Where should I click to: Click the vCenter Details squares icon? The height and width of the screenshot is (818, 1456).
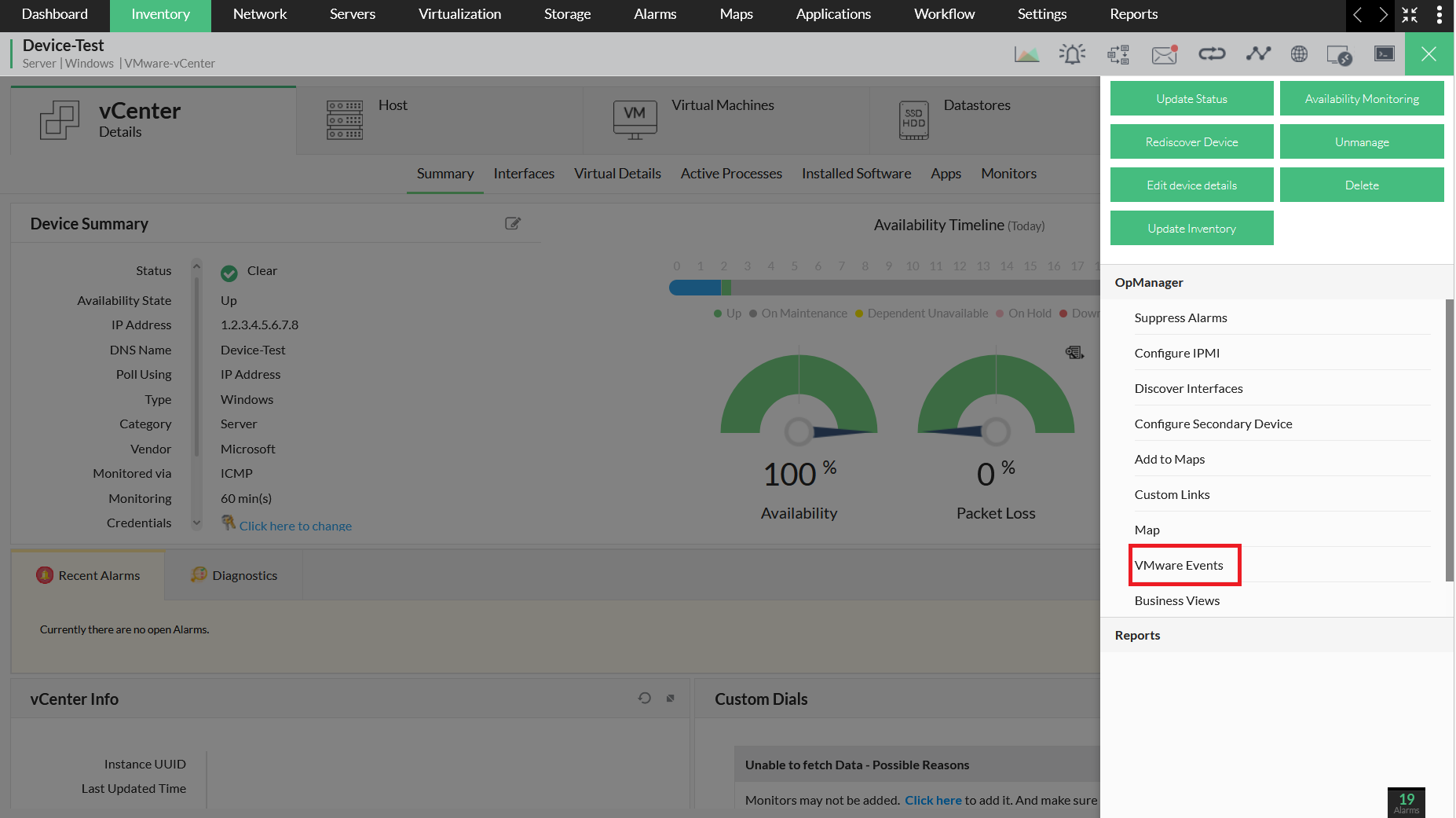(x=60, y=120)
